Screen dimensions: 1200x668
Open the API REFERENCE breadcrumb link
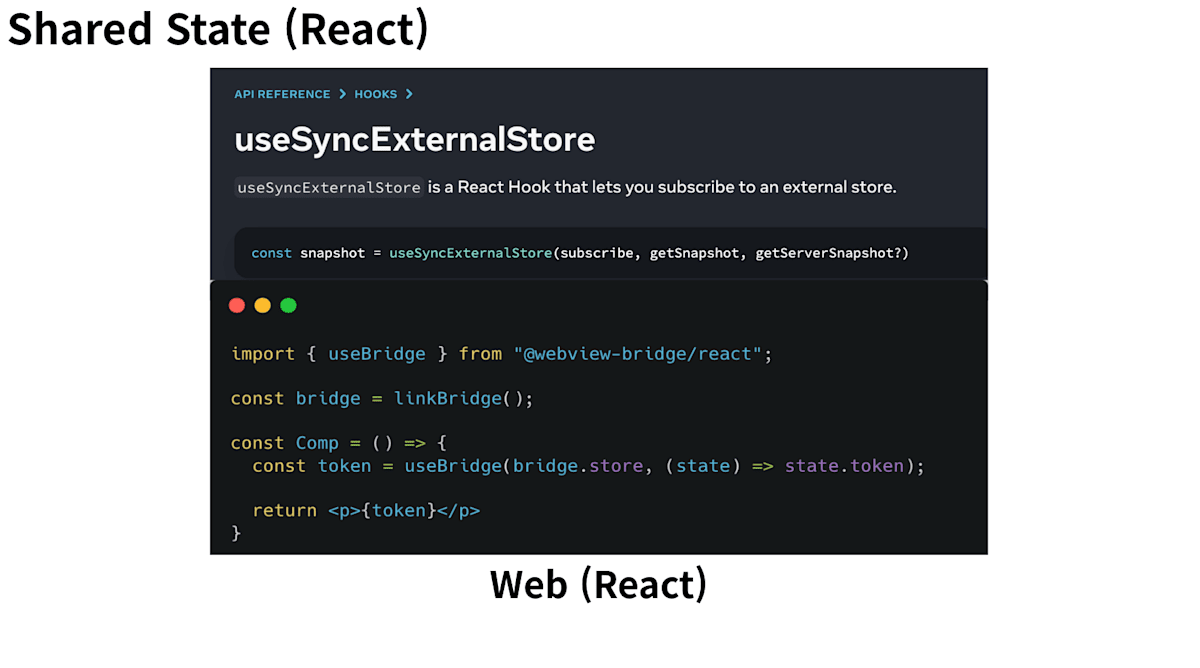[282, 94]
